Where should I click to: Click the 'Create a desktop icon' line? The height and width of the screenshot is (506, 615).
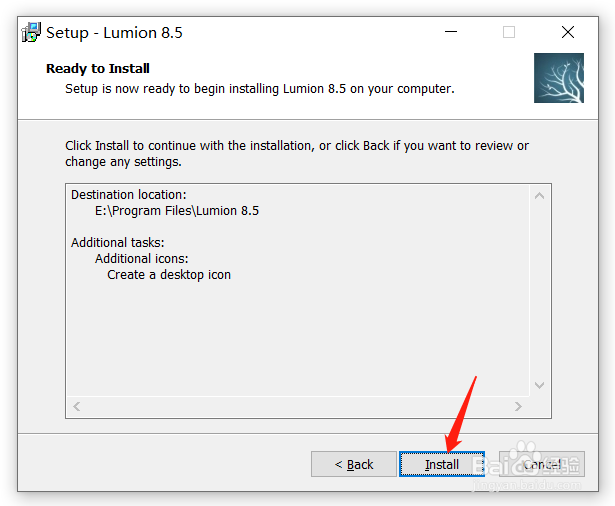tap(169, 275)
